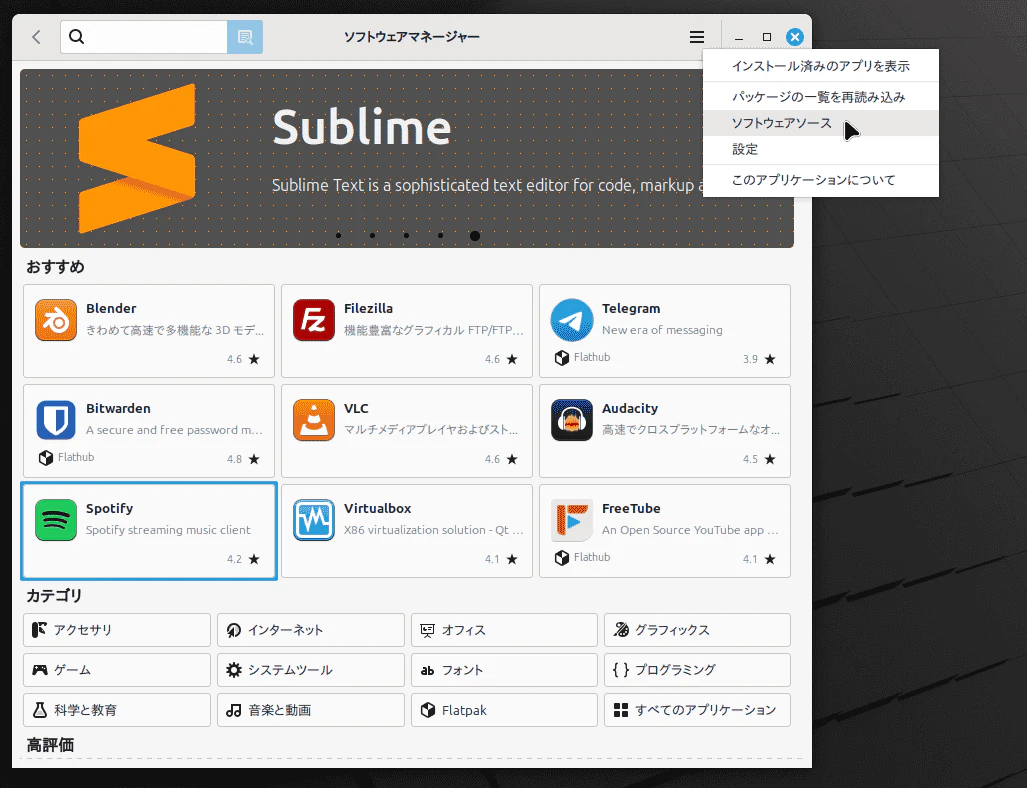Open ソフトウェアソース from the menu
Viewport: 1027px width, 788px height.
coord(821,123)
